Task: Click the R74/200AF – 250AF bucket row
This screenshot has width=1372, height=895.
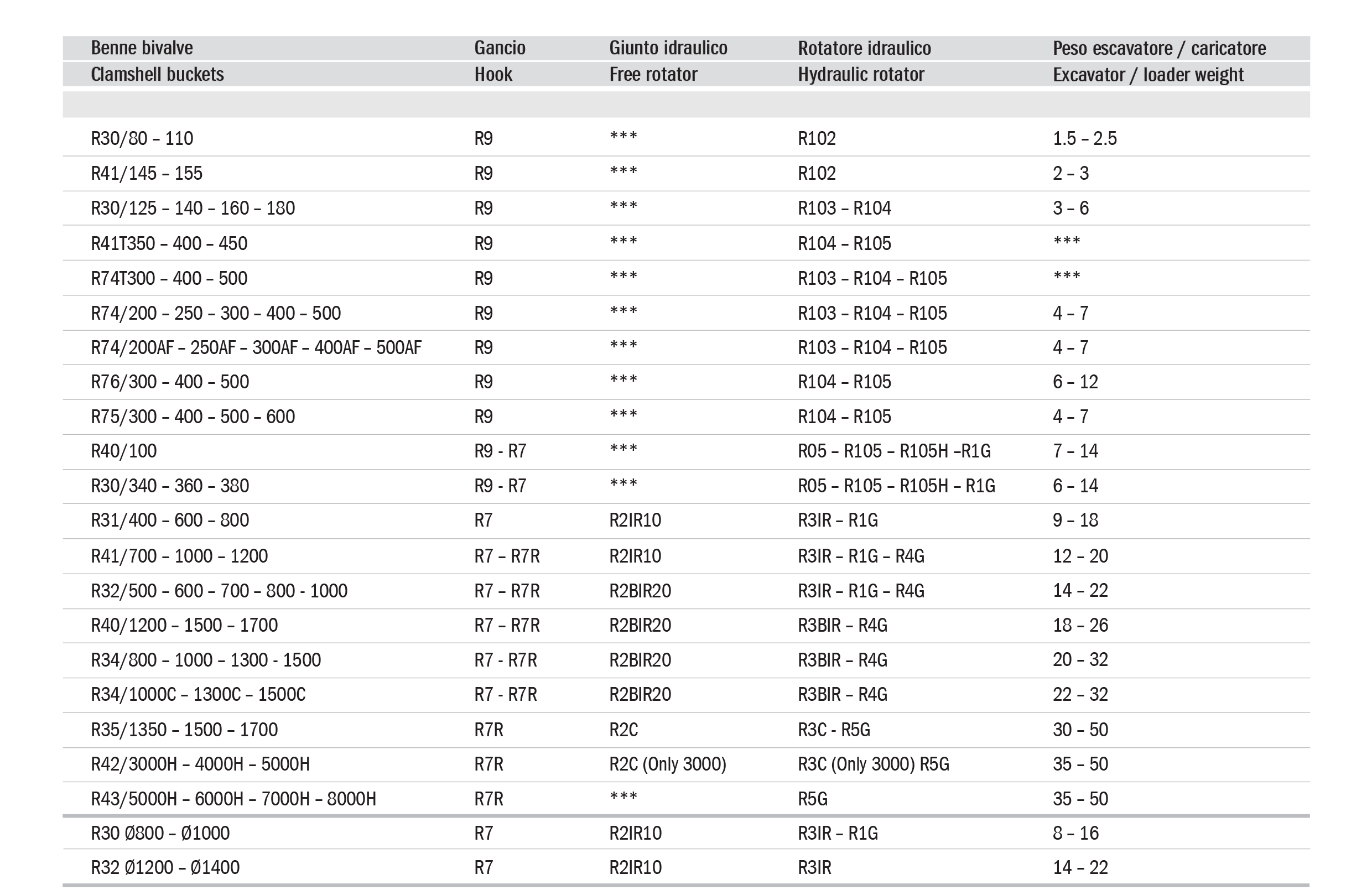Action: pos(256,347)
